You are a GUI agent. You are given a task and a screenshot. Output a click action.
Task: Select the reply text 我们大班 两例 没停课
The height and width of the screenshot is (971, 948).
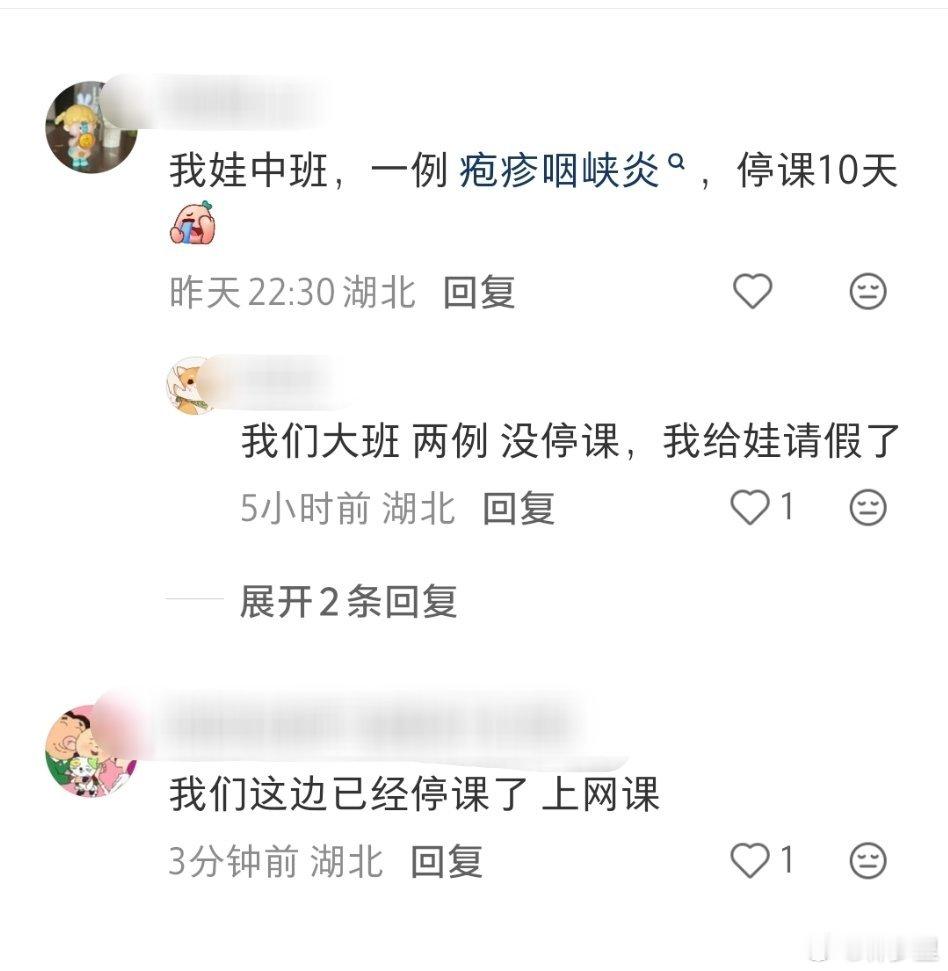pos(430,440)
